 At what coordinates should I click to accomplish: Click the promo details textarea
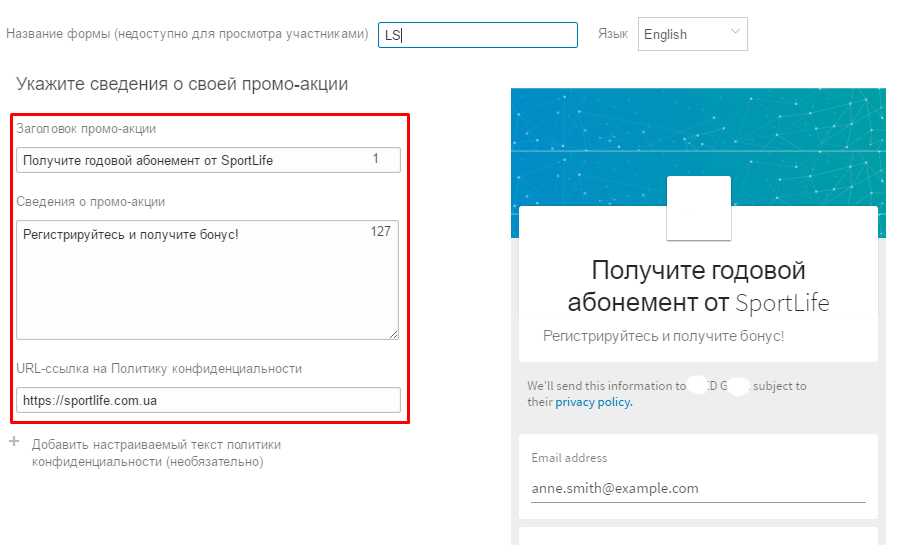click(207, 280)
